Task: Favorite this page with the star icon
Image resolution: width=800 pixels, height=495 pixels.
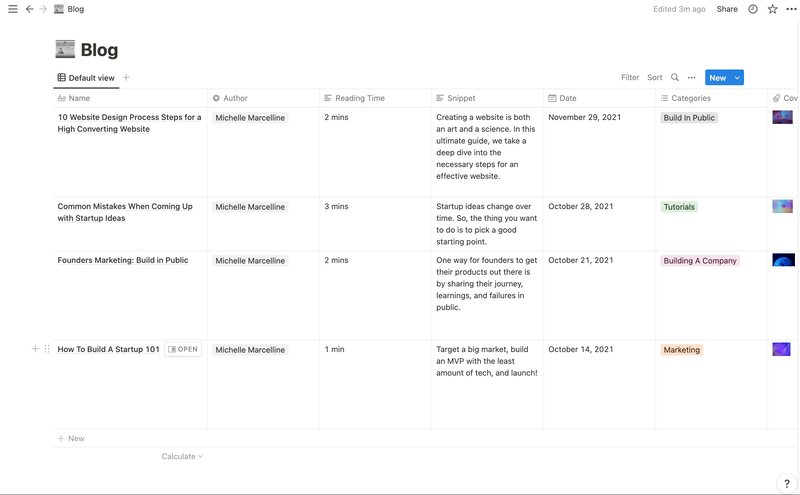Action: pyautogui.click(x=772, y=9)
